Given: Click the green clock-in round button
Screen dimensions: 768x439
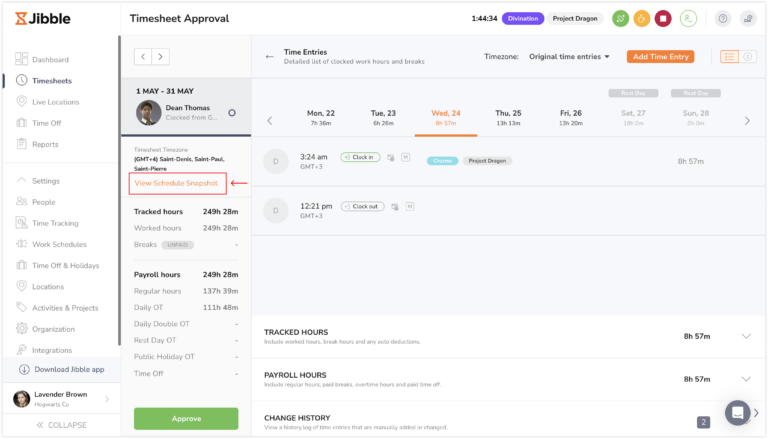Looking at the screenshot, I should coord(621,19).
